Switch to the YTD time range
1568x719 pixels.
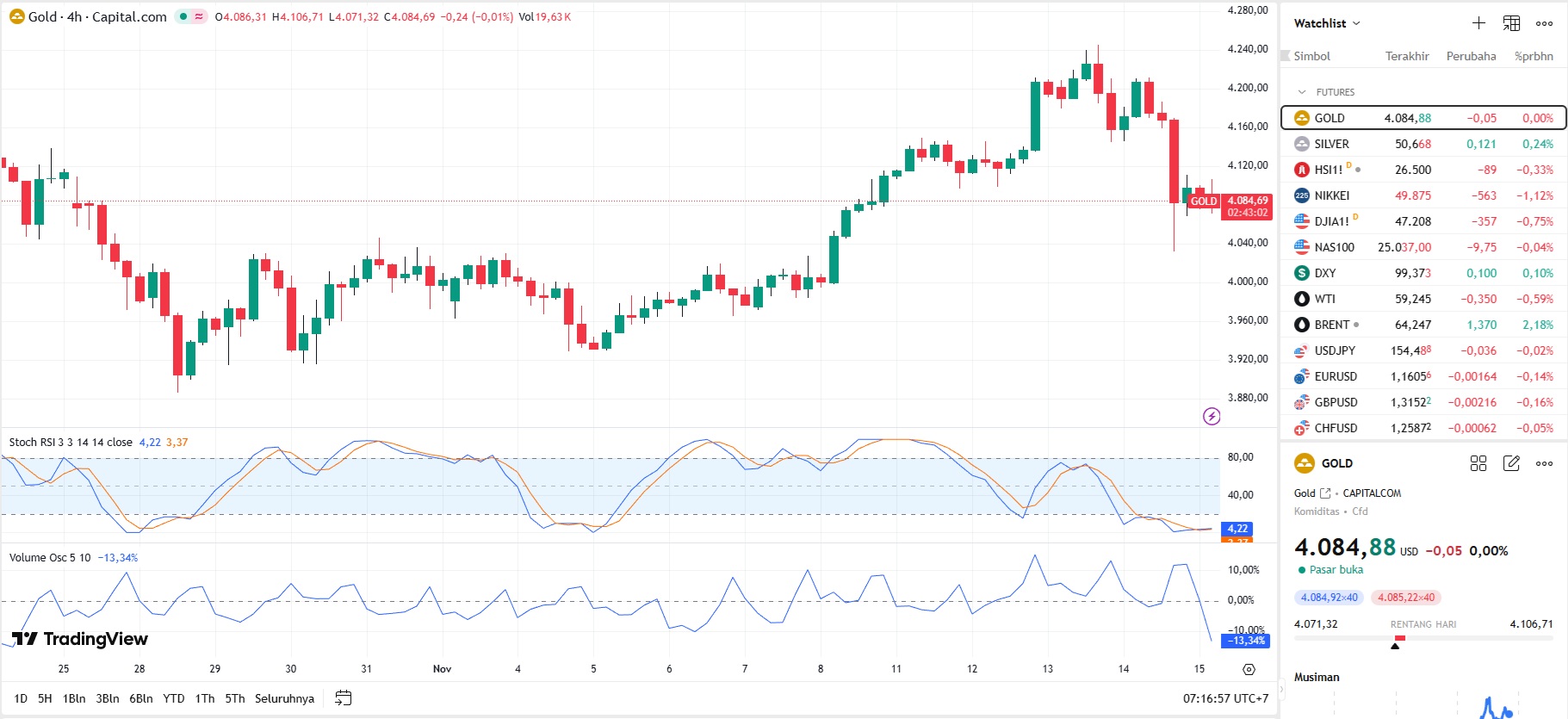point(174,698)
